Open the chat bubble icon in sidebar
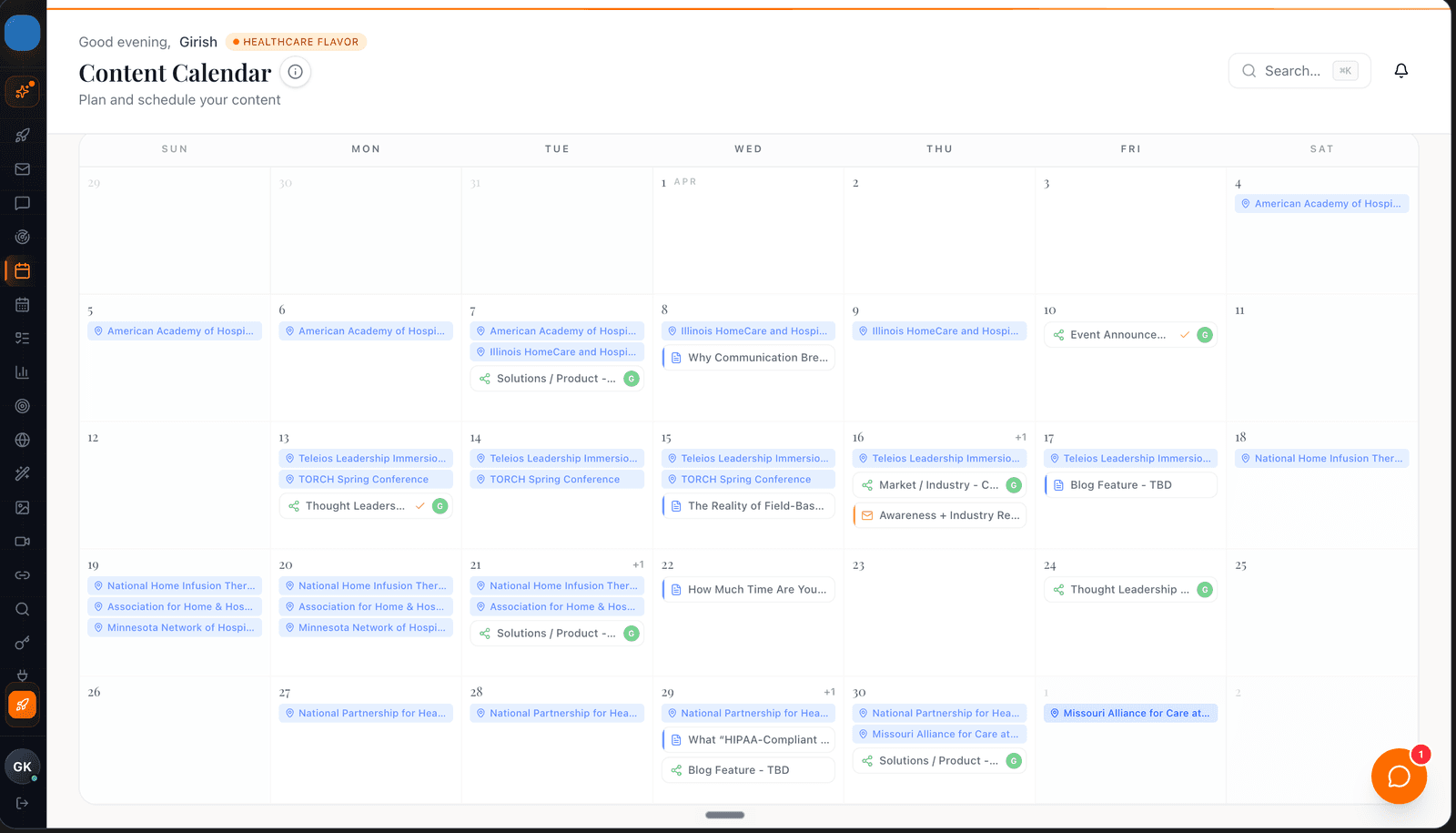The height and width of the screenshot is (833, 1456). [23, 203]
